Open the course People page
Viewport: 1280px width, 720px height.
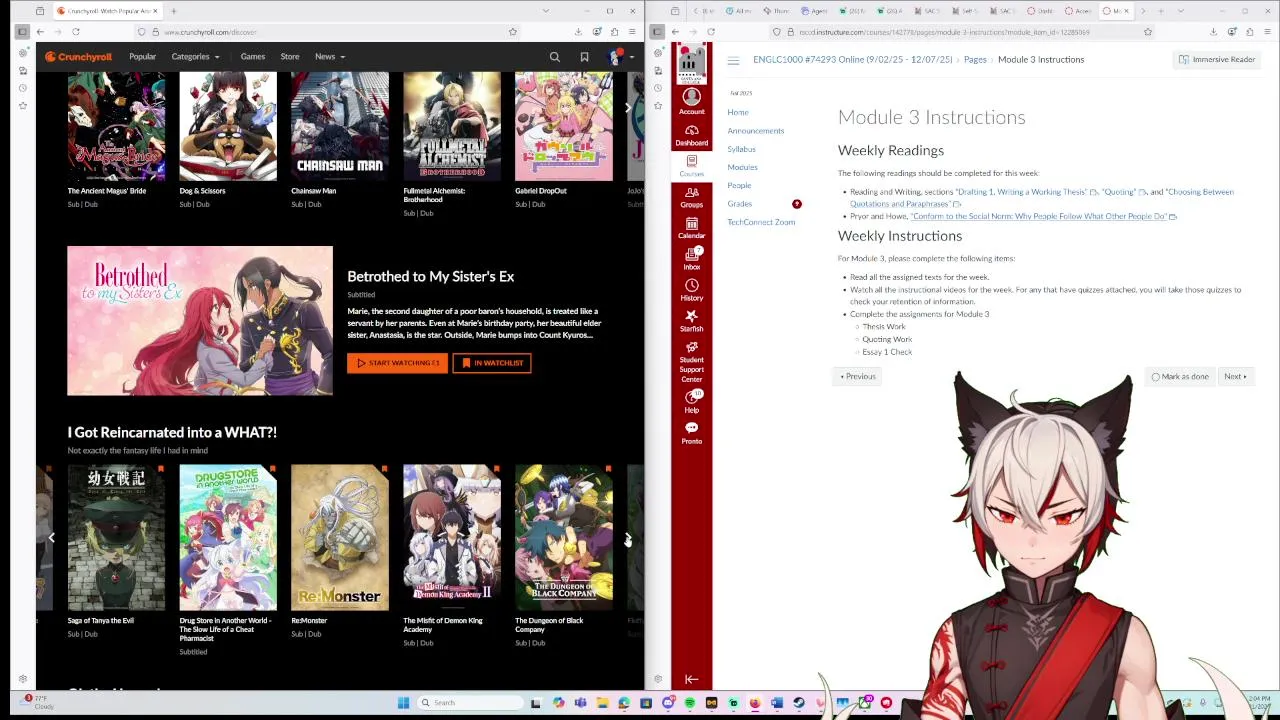pyautogui.click(x=739, y=186)
